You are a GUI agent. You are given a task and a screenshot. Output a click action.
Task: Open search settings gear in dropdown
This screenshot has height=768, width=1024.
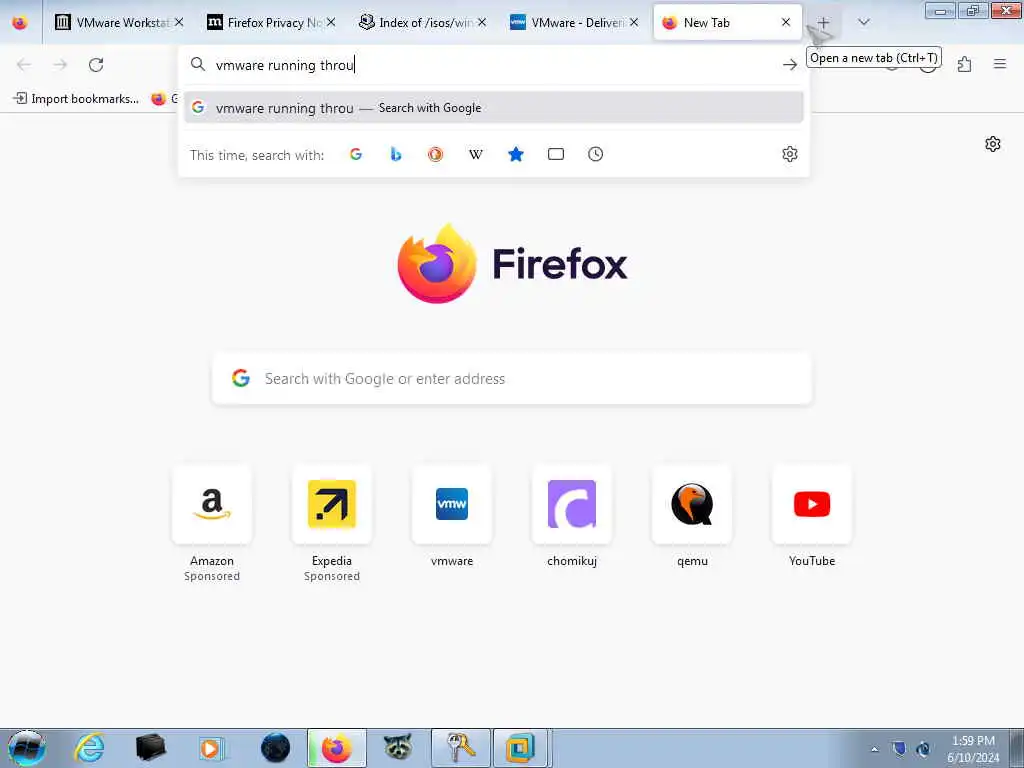click(790, 154)
